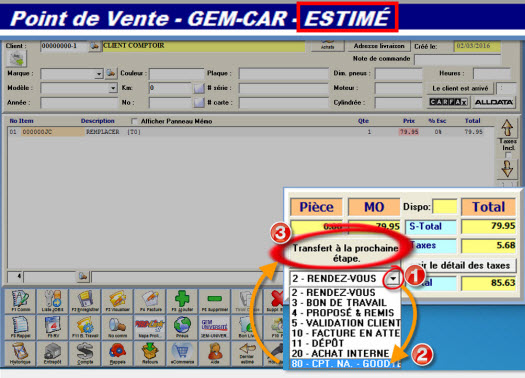Click the F5 Ajouter green plus icon
The width and height of the screenshot is (525, 378).
[x=182, y=301]
